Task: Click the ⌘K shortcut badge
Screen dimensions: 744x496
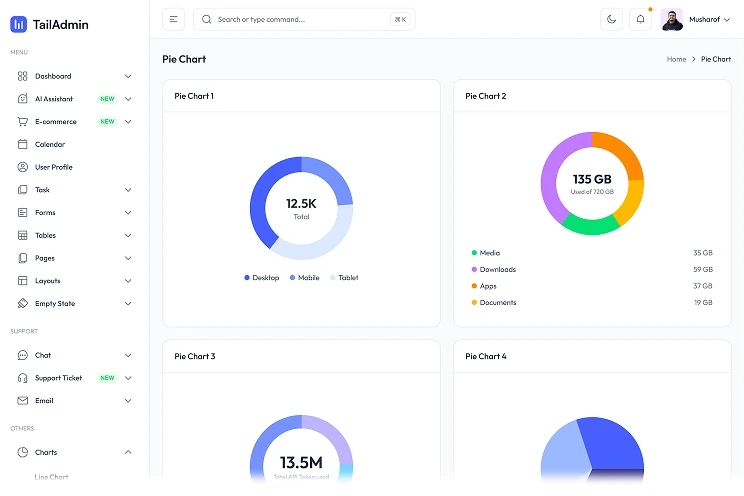Action: (x=400, y=19)
